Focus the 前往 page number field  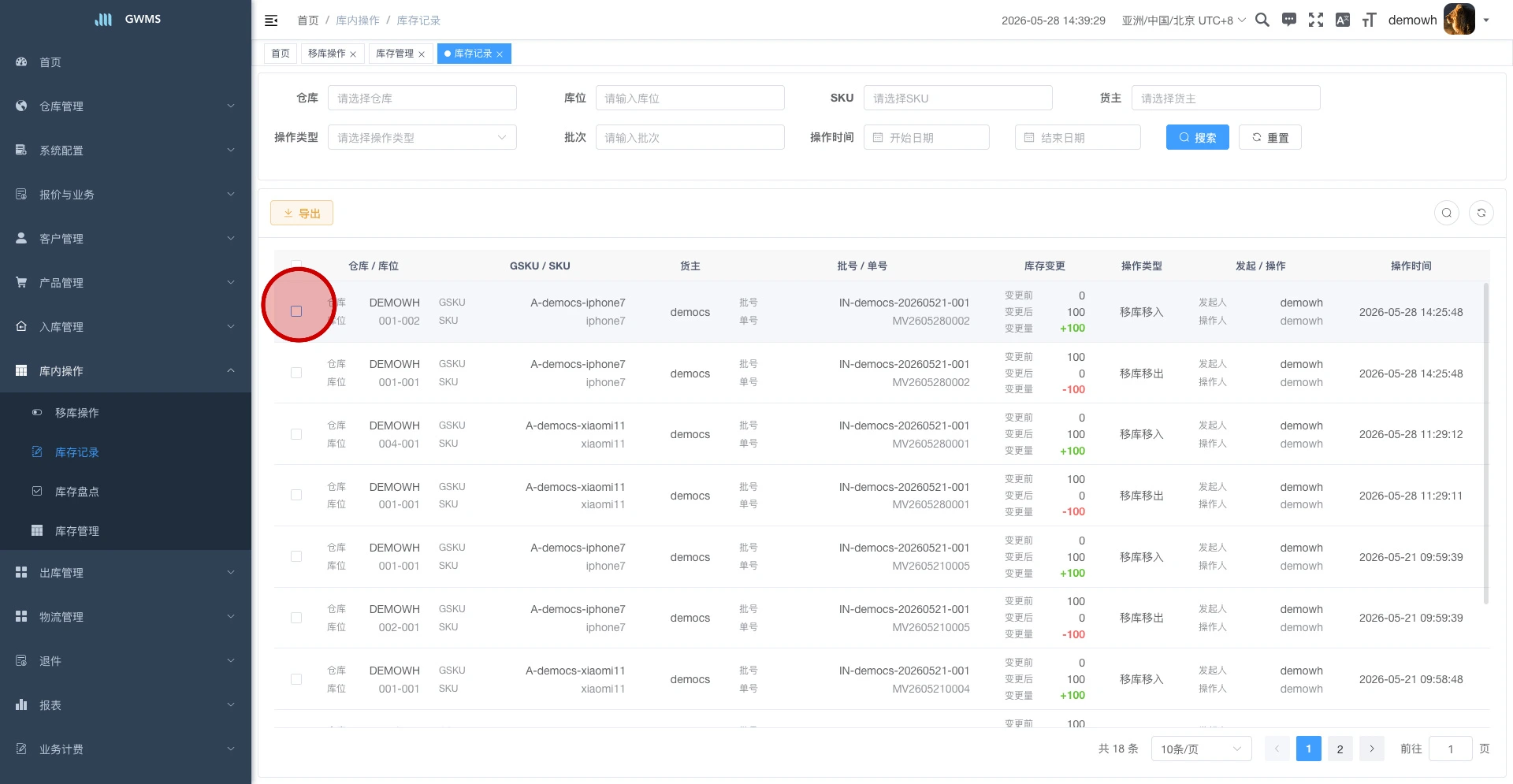(x=1451, y=749)
